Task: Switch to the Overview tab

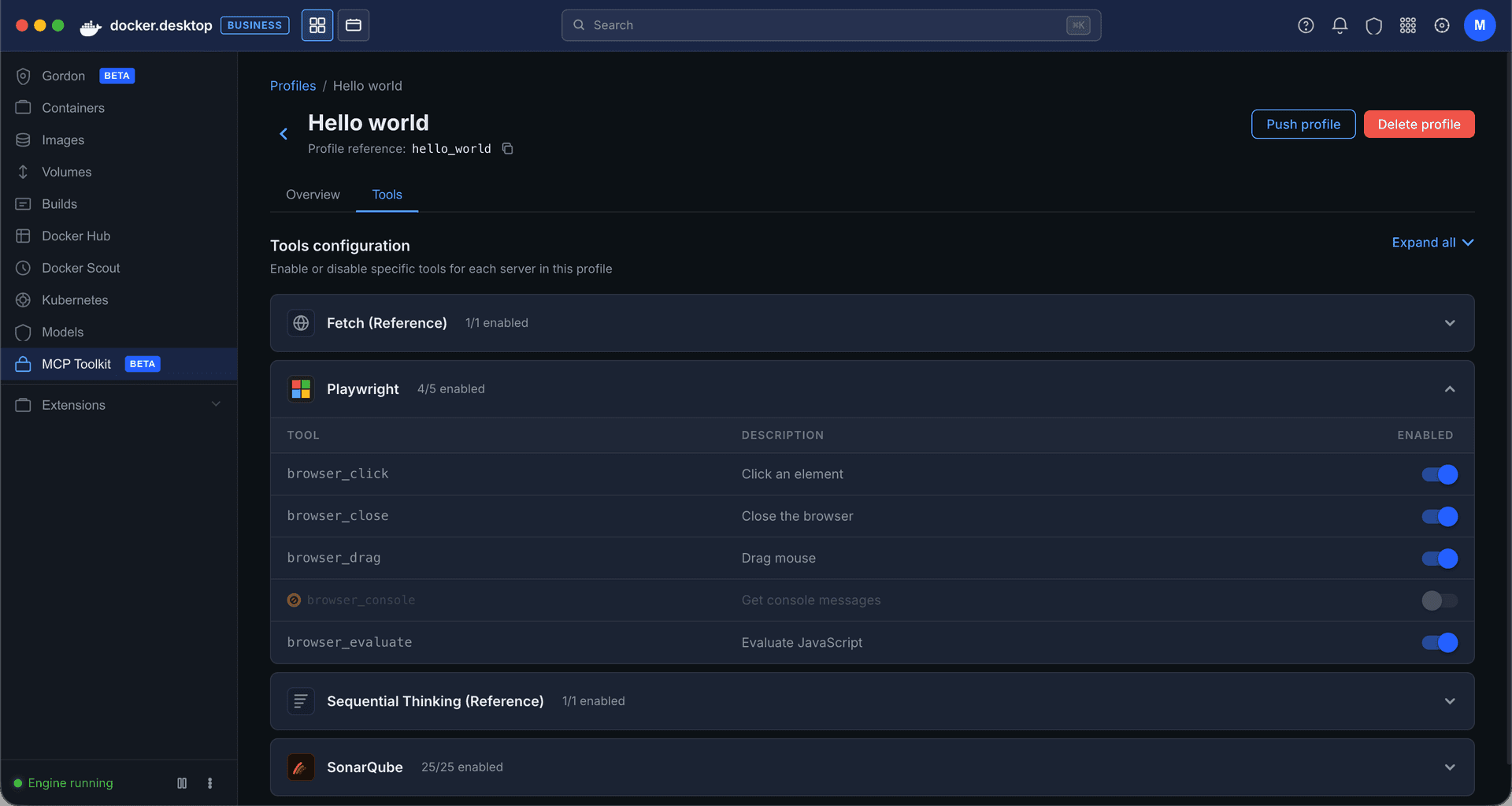Action: click(x=313, y=195)
